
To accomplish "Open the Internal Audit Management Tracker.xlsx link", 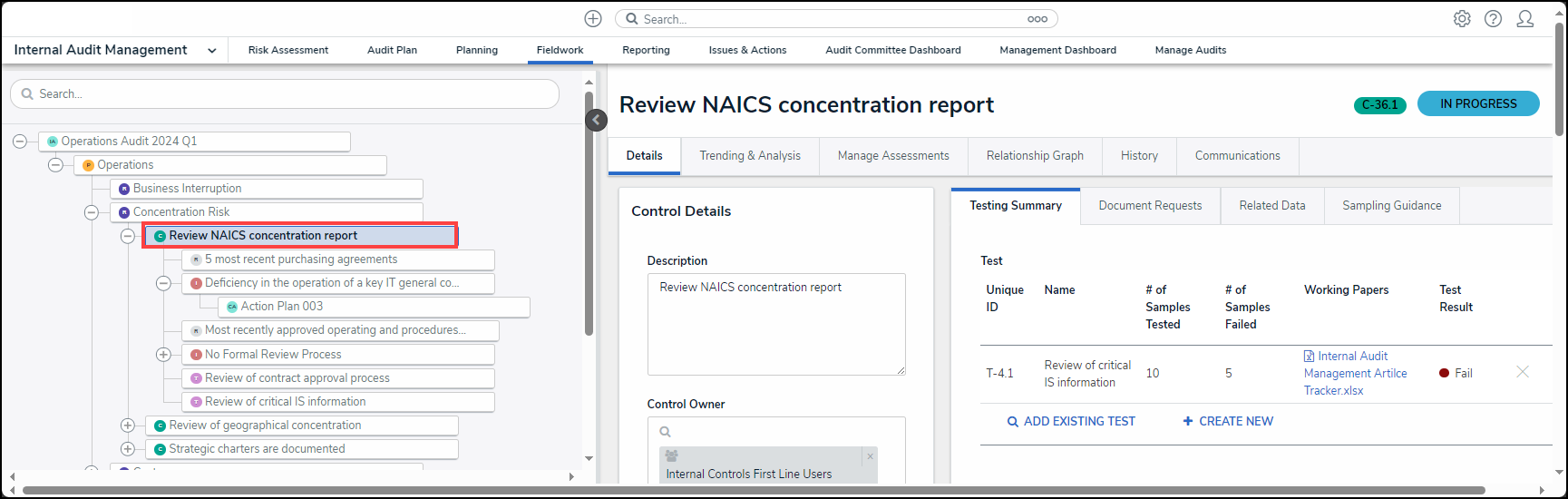I will [1355, 373].
